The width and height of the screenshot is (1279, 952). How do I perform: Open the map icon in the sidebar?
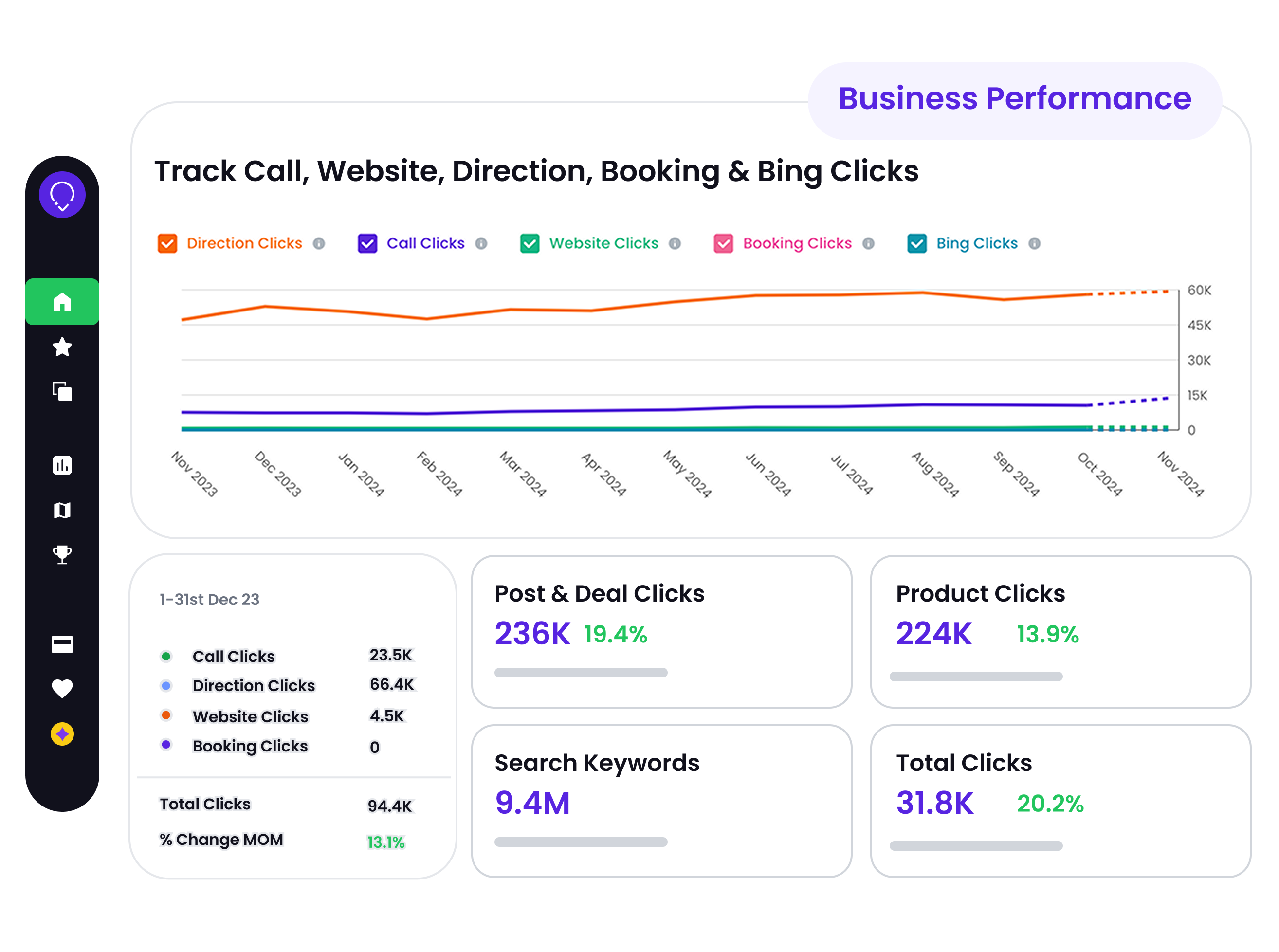pos(62,510)
